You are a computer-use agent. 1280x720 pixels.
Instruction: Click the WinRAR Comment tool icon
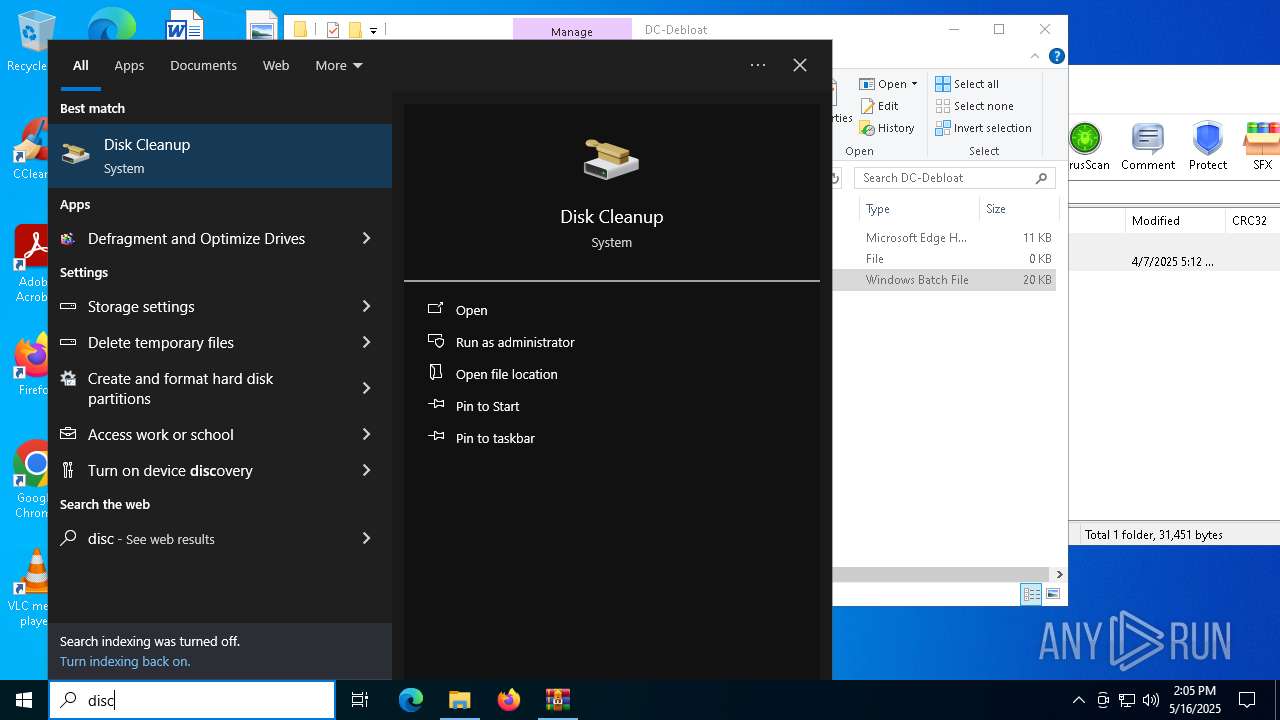pyautogui.click(x=1148, y=147)
